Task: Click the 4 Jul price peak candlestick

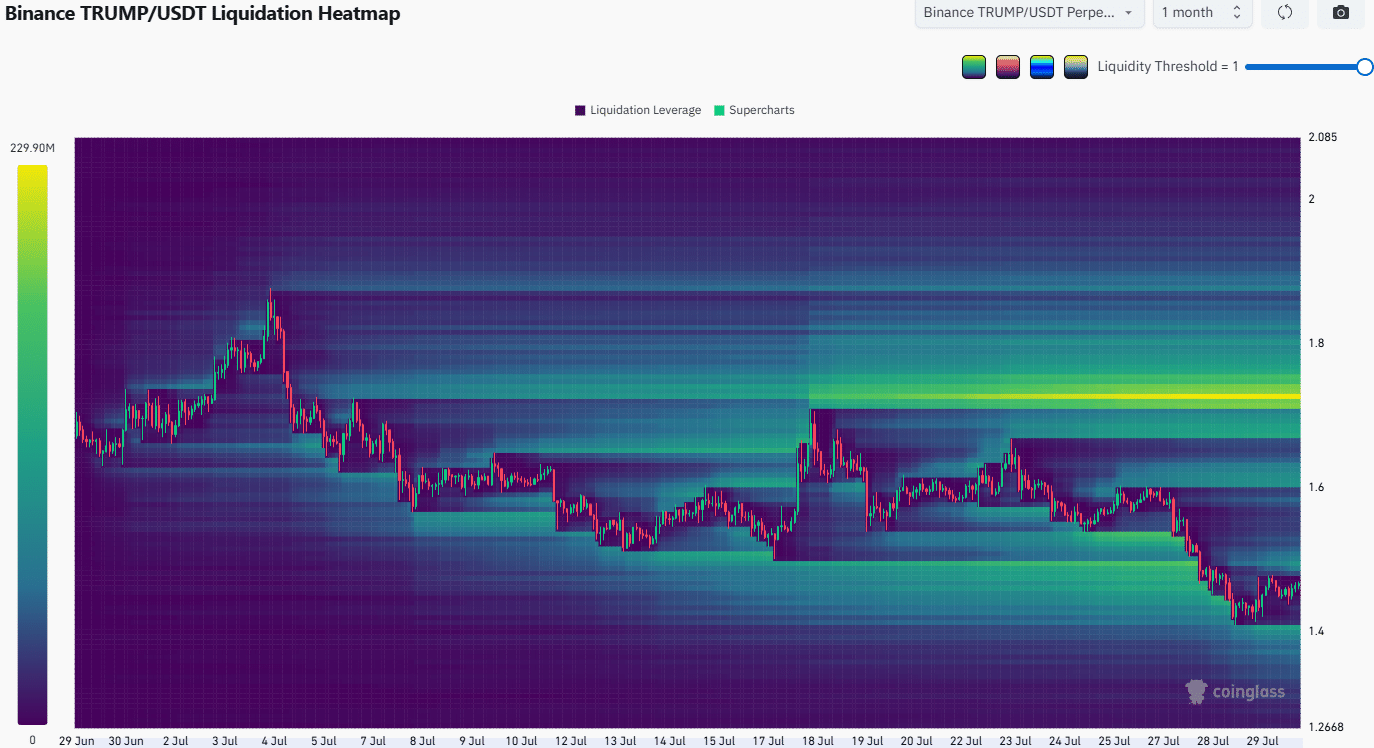Action: (x=270, y=312)
